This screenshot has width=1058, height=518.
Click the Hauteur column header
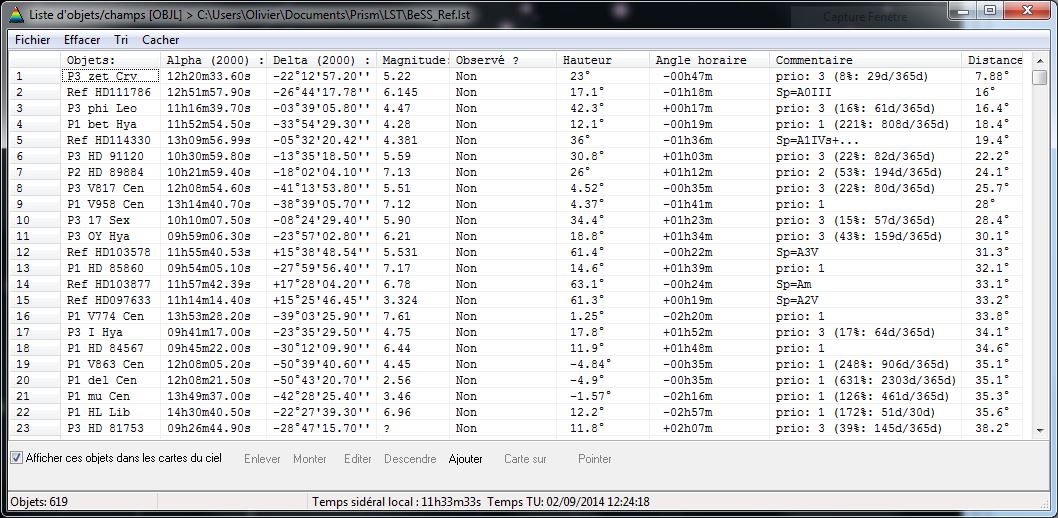pos(587,60)
